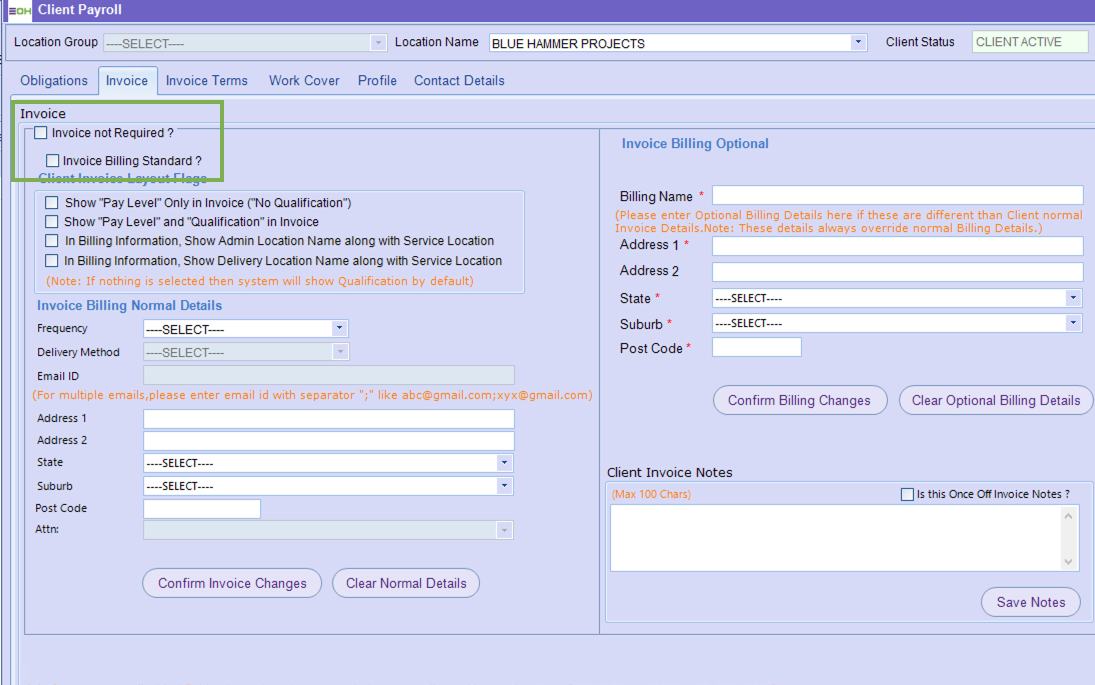Check the Invoice not Required checkbox
1095x685 pixels.
pyautogui.click(x=41, y=133)
